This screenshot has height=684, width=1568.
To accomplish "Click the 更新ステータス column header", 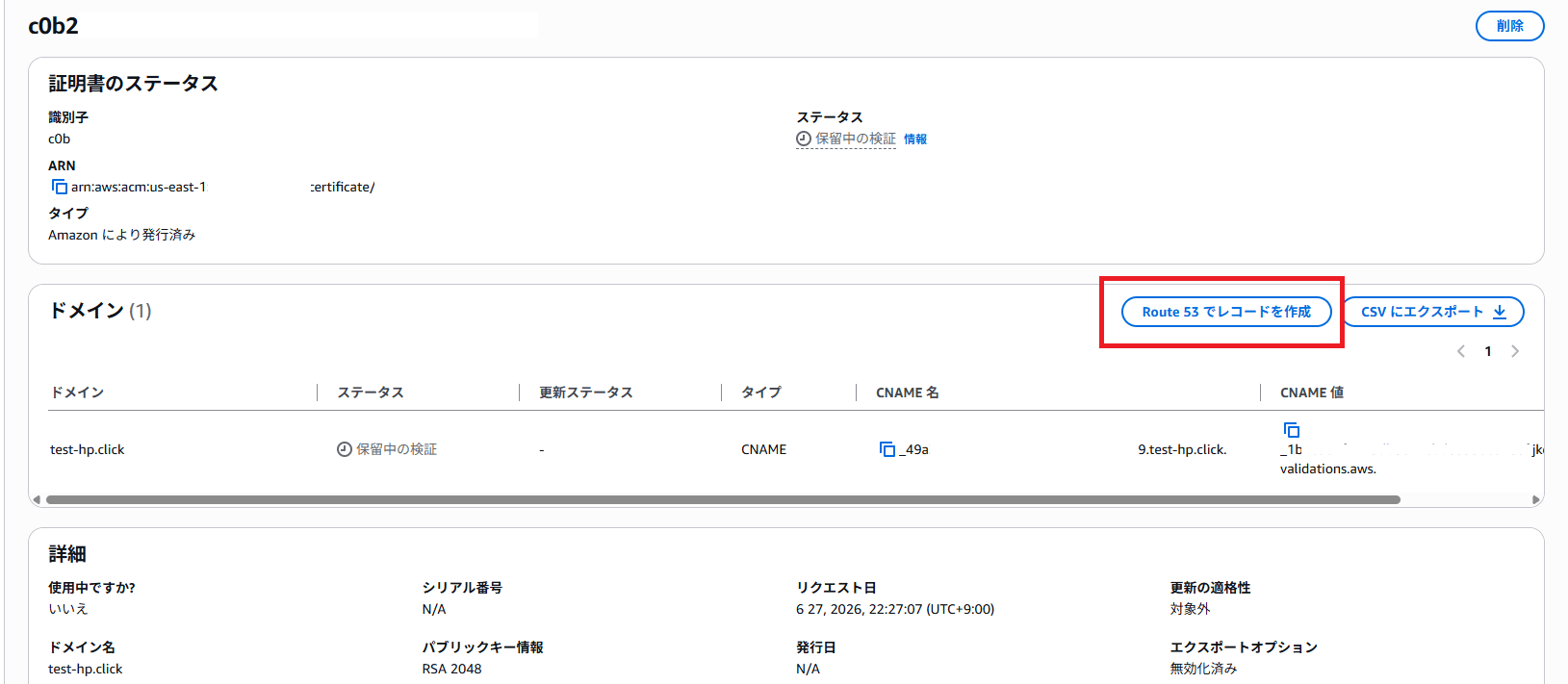I will 586,393.
